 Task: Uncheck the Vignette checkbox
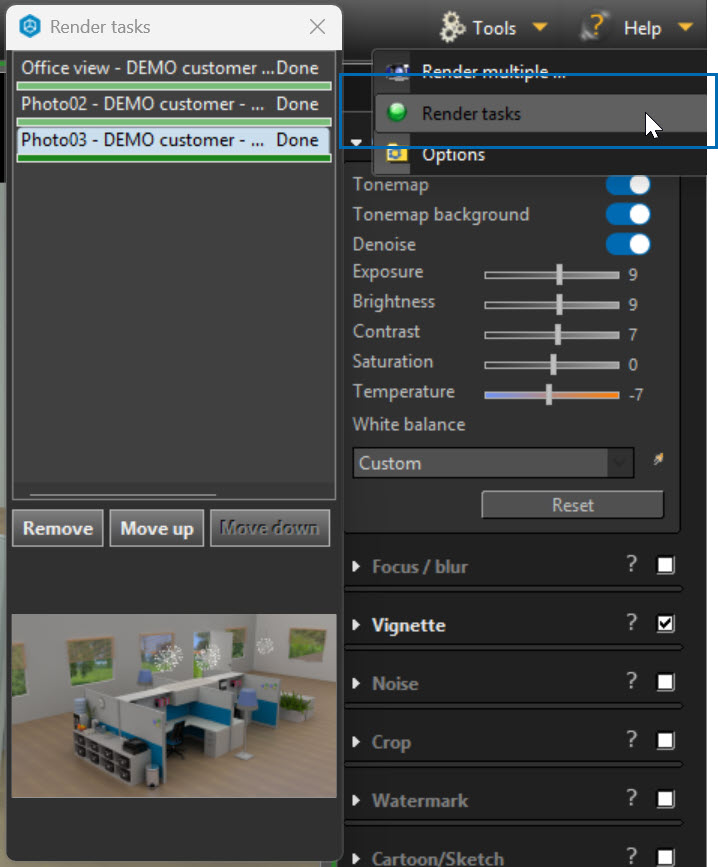point(665,624)
